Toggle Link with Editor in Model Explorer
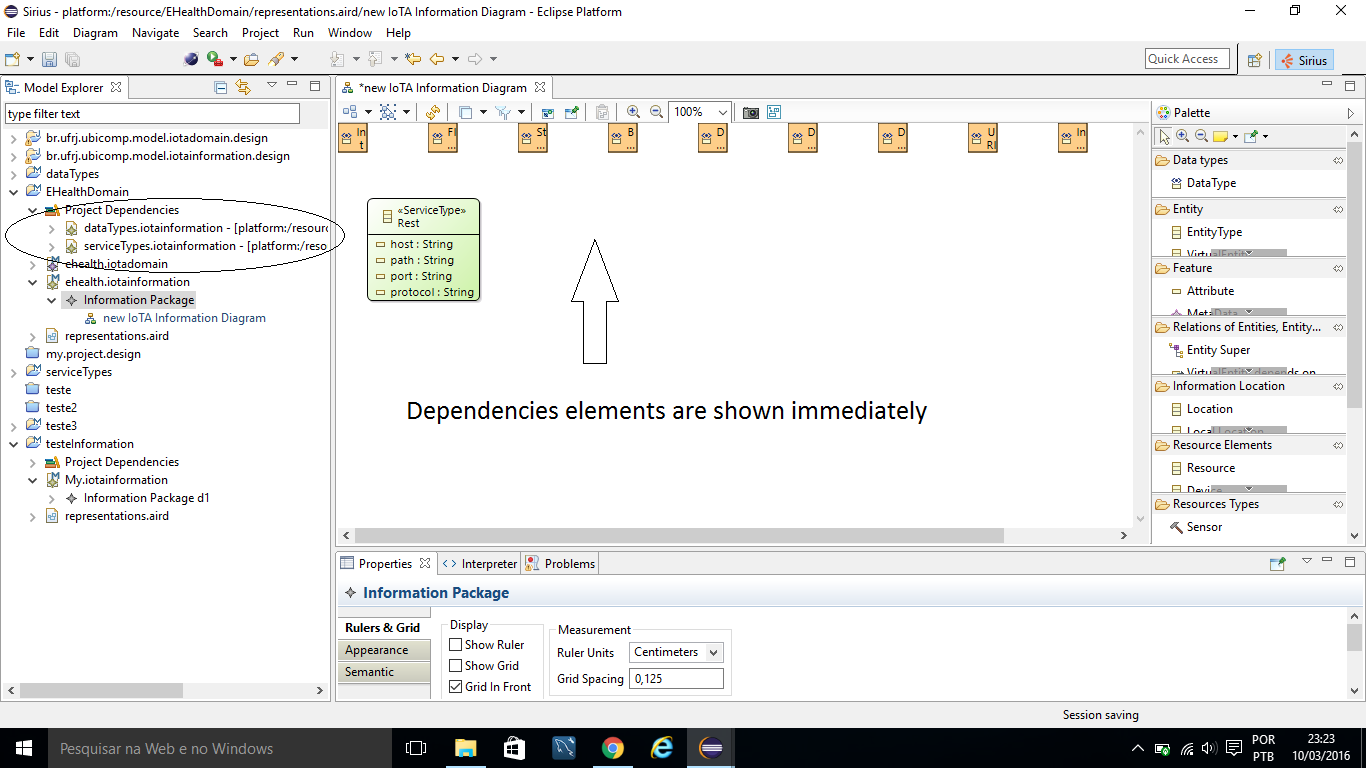Screen dimensions: 1366x768 click(243, 87)
